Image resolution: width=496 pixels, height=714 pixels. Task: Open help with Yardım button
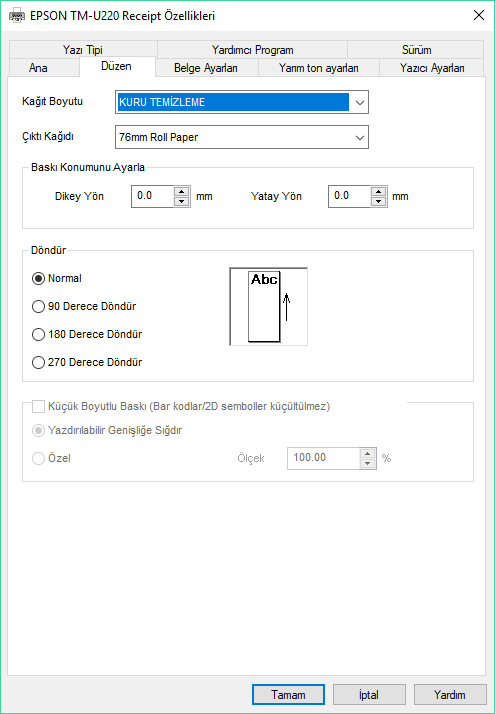pos(450,695)
